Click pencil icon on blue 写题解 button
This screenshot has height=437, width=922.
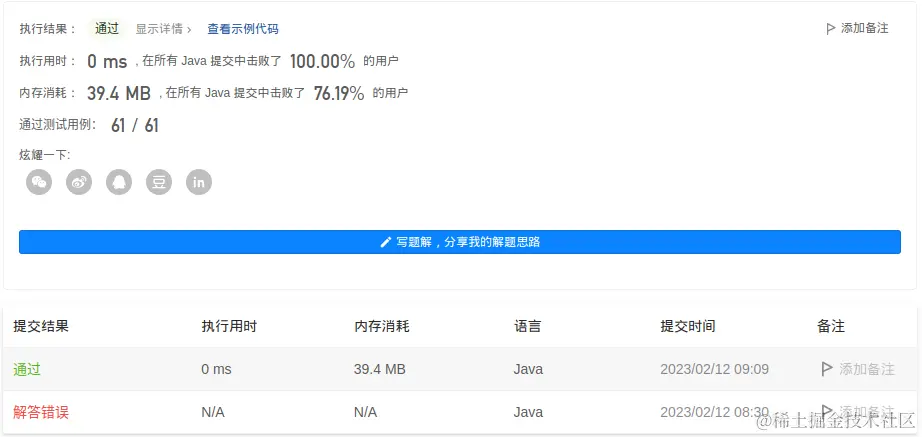(x=386, y=242)
